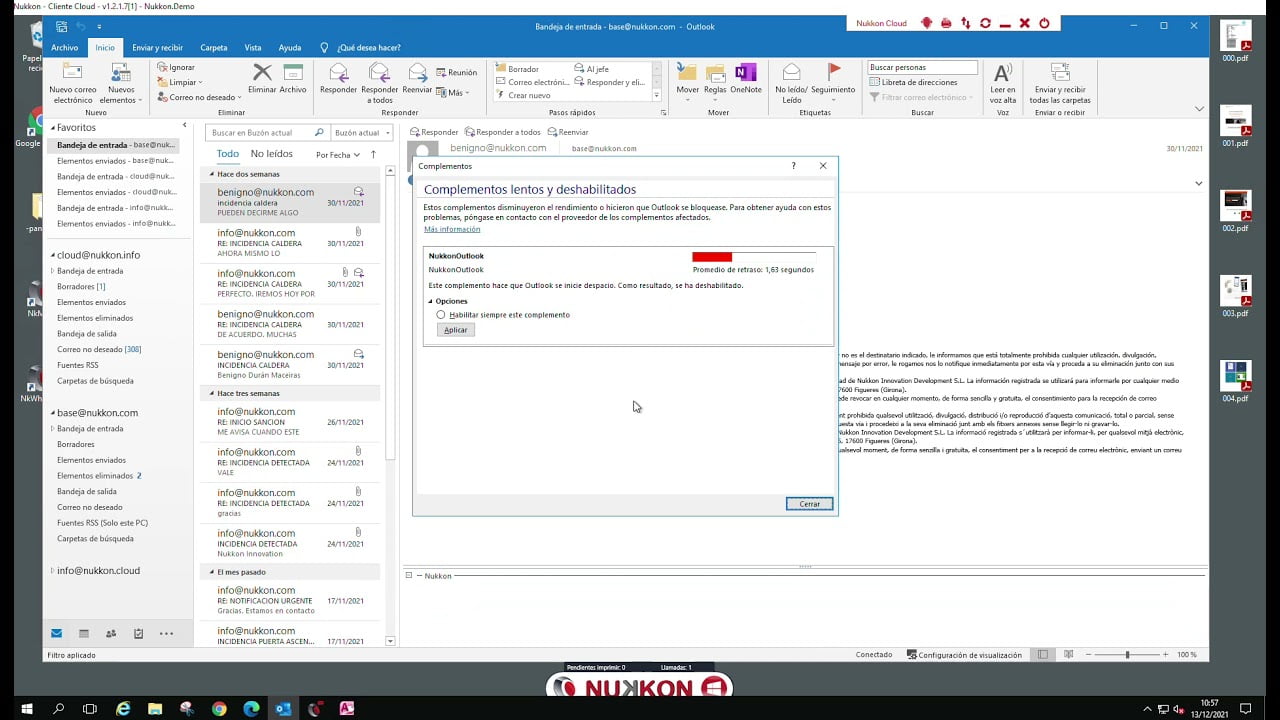1280x720 pixels.
Task: Collapse the Hace dos semanas group
Action: pos(211,174)
